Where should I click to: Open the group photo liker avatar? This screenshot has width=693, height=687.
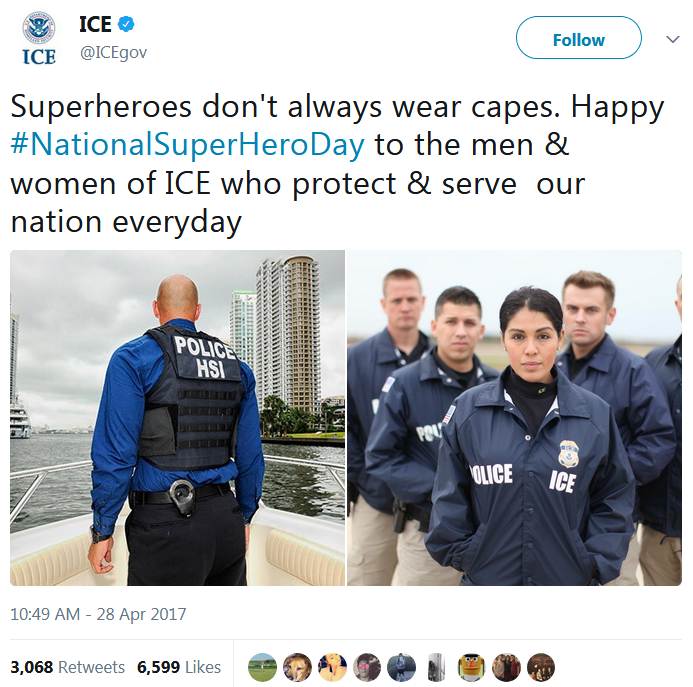(506, 667)
